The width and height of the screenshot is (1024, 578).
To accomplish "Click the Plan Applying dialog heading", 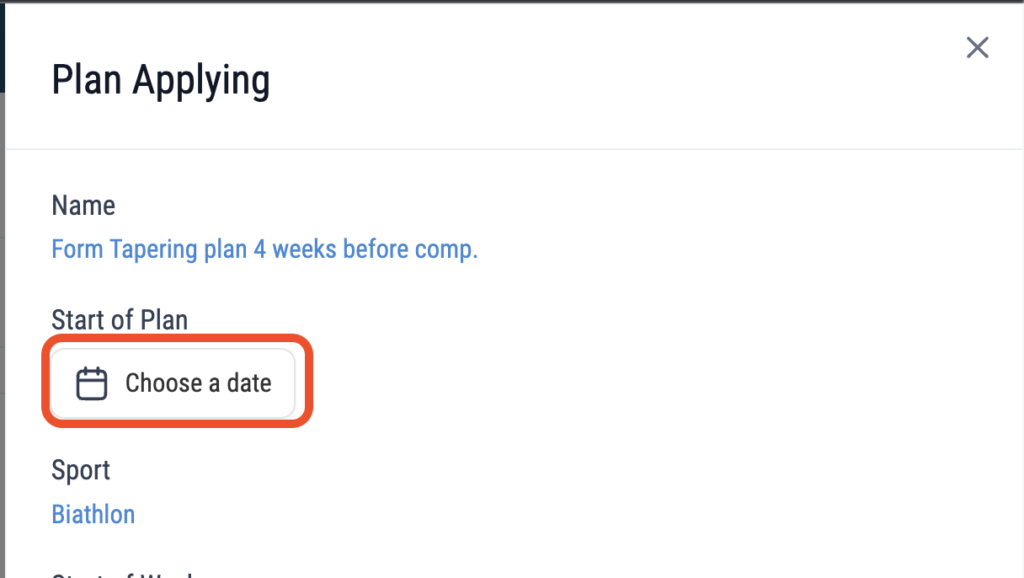I will (x=161, y=80).
